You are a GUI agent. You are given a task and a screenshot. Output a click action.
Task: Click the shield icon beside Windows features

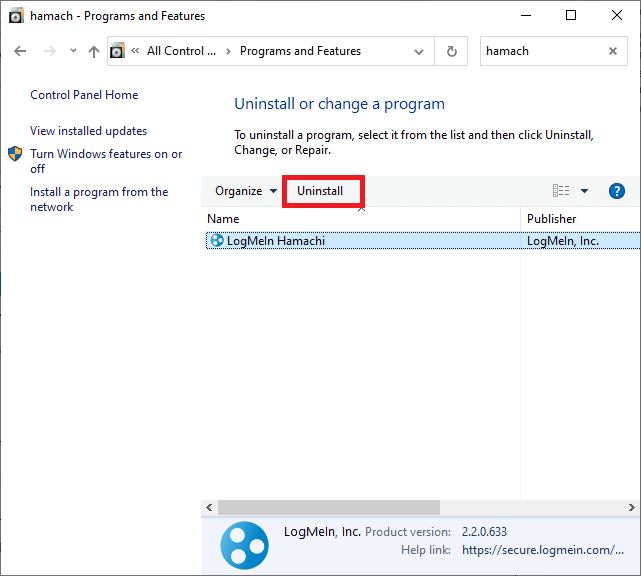(15, 154)
